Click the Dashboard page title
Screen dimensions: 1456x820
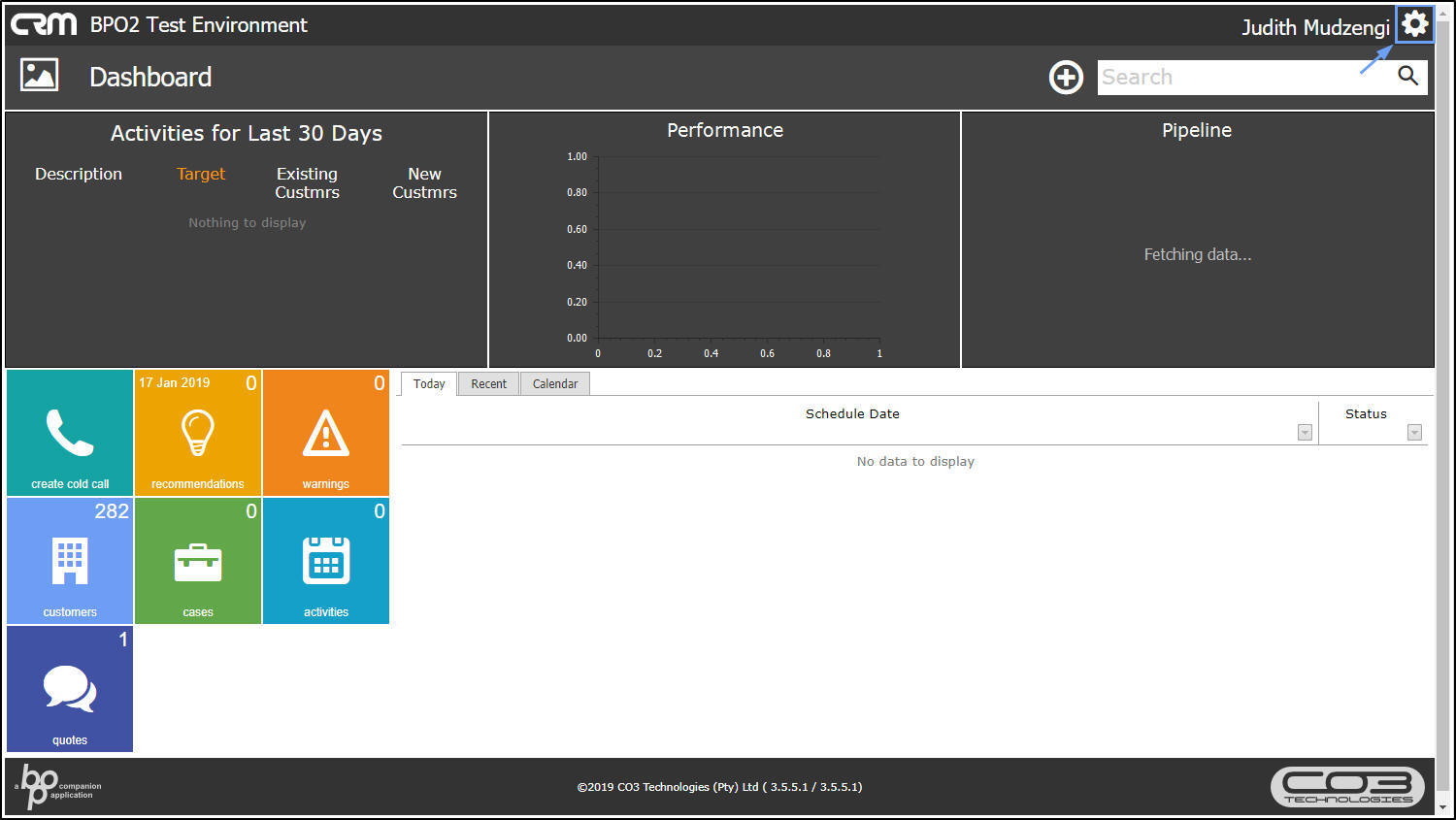(150, 78)
